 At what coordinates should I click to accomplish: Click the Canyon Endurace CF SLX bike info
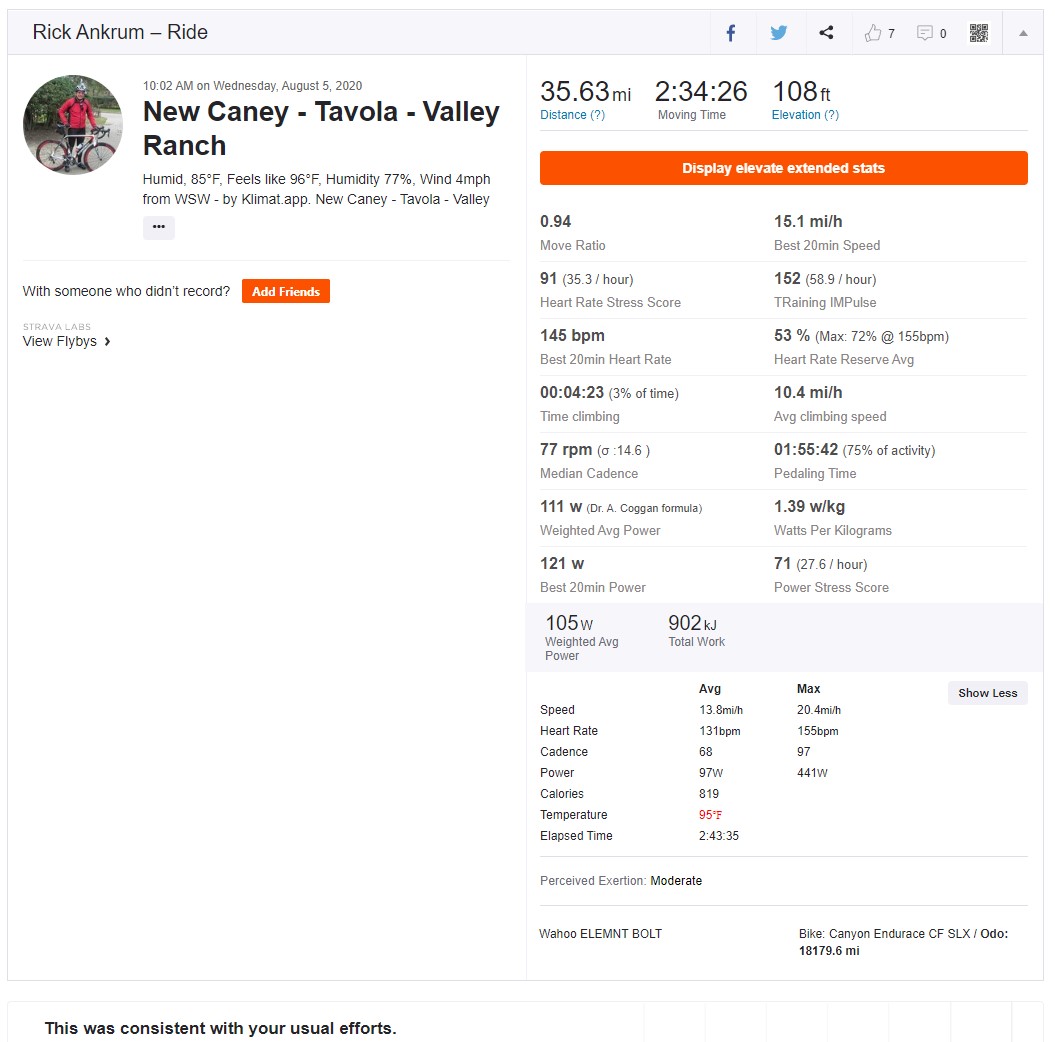pyautogui.click(x=903, y=942)
